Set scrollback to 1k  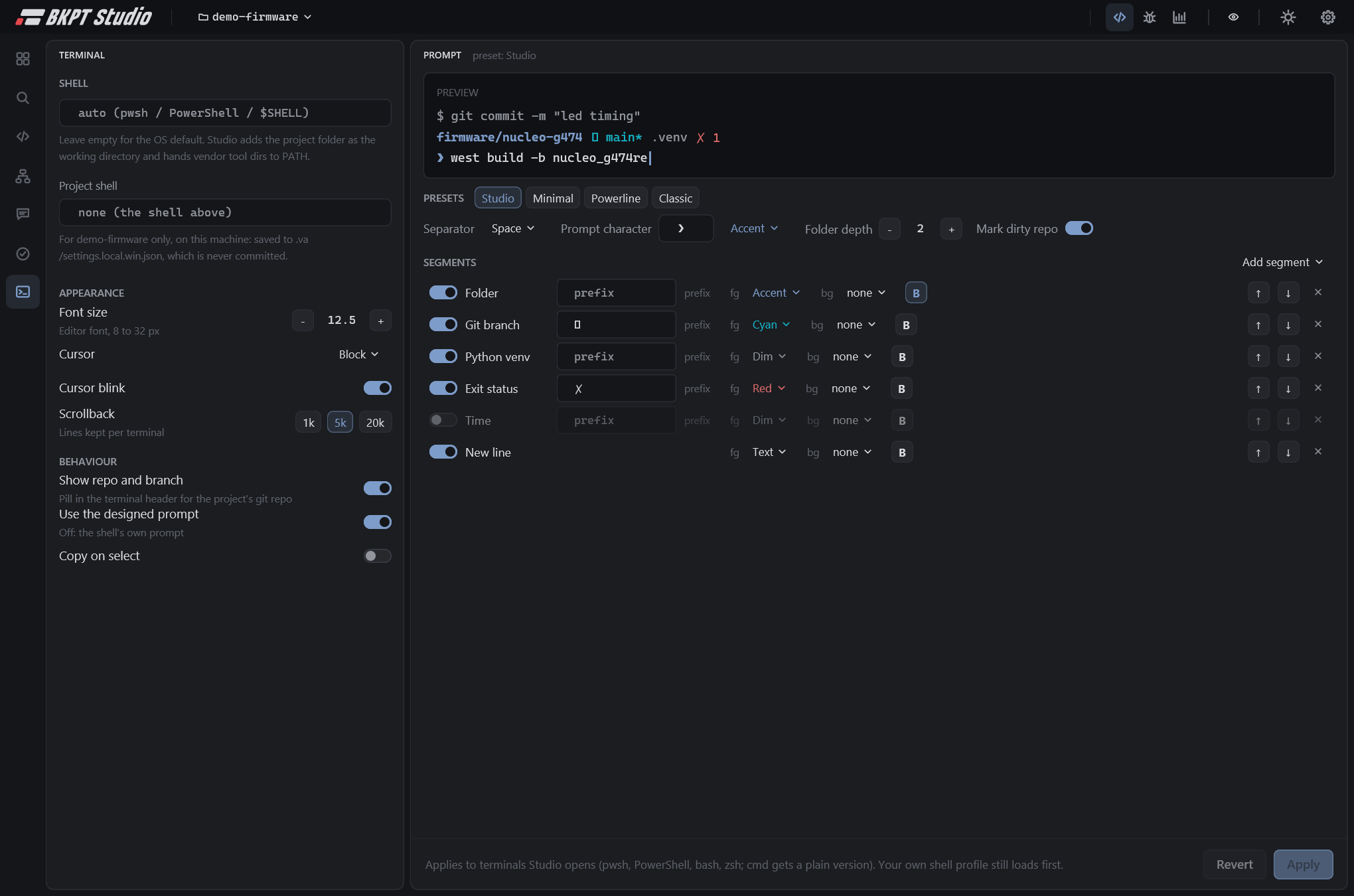[x=309, y=423]
